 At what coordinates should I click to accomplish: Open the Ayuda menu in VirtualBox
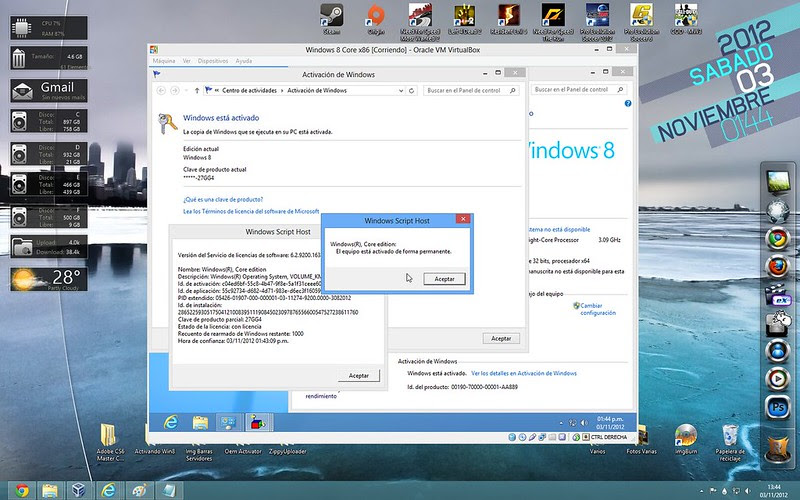point(243,61)
